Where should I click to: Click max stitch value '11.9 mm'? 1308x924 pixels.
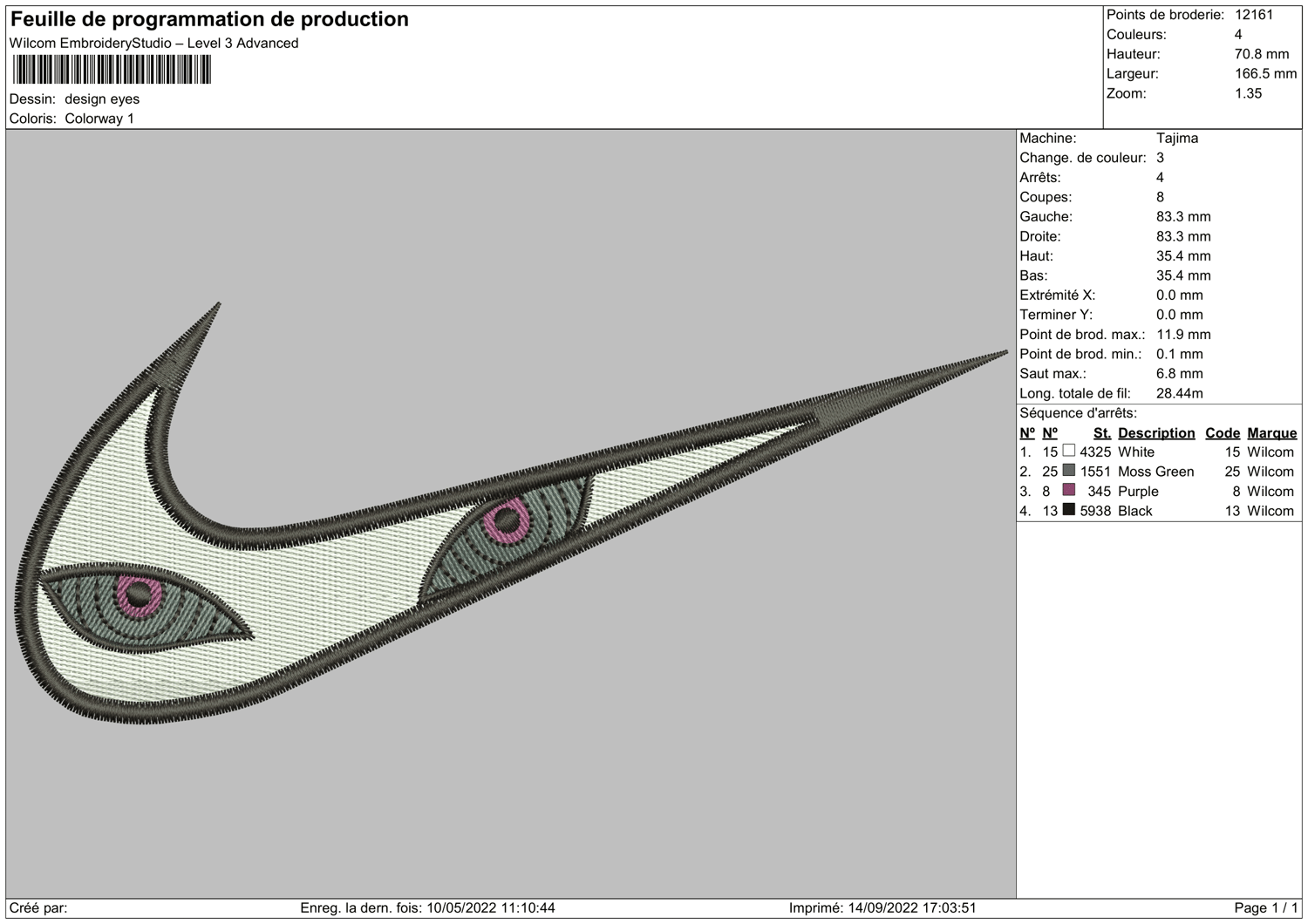coord(1183,335)
